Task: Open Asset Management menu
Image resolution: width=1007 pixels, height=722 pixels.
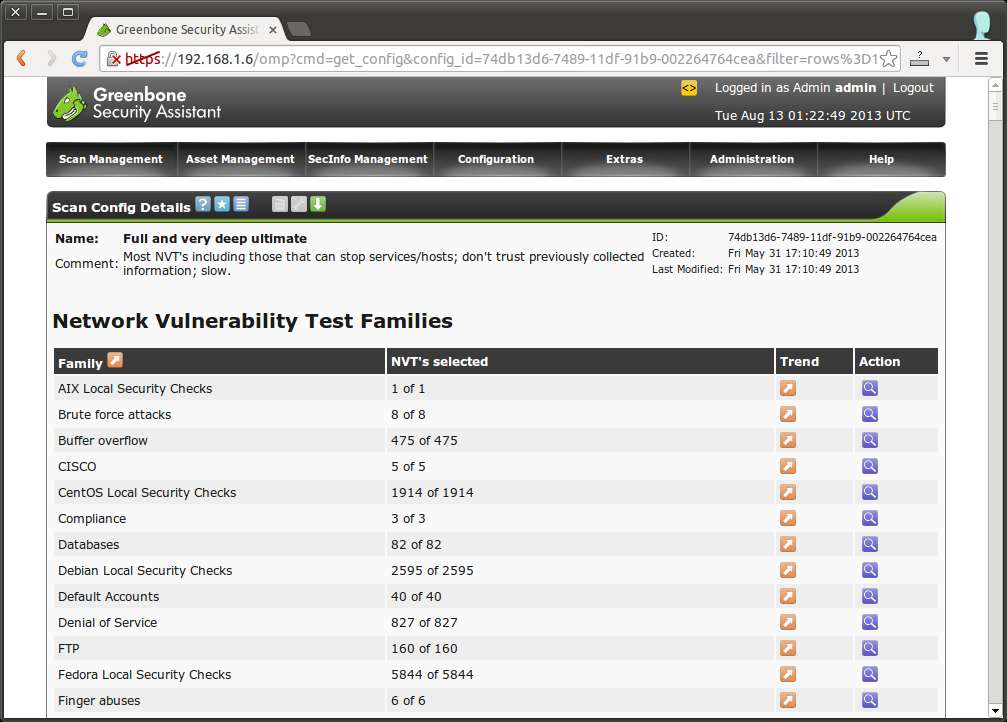Action: 240,159
